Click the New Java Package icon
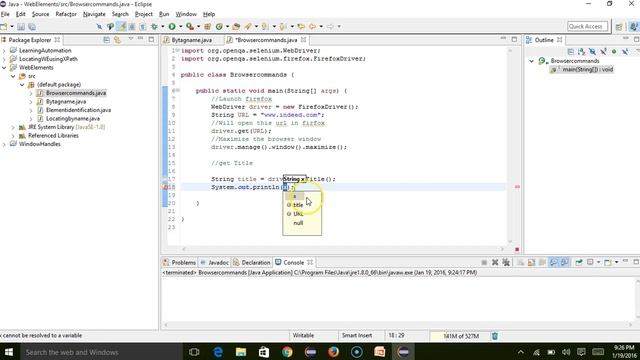640x360 pixels. 207,27
